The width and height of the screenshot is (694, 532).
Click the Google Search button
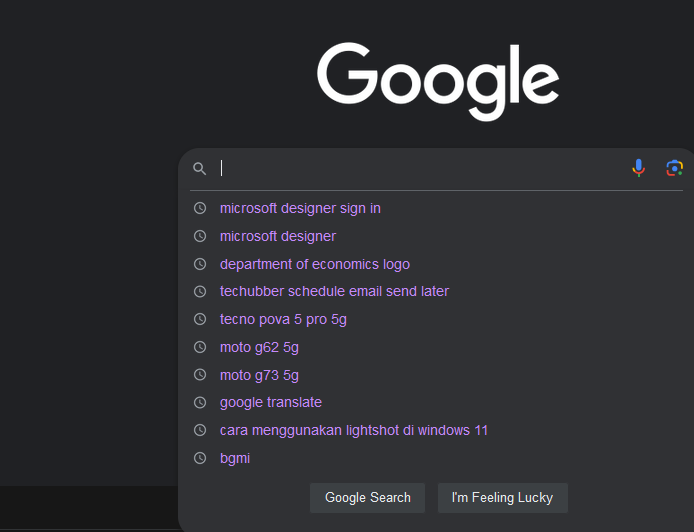pyautogui.click(x=367, y=498)
